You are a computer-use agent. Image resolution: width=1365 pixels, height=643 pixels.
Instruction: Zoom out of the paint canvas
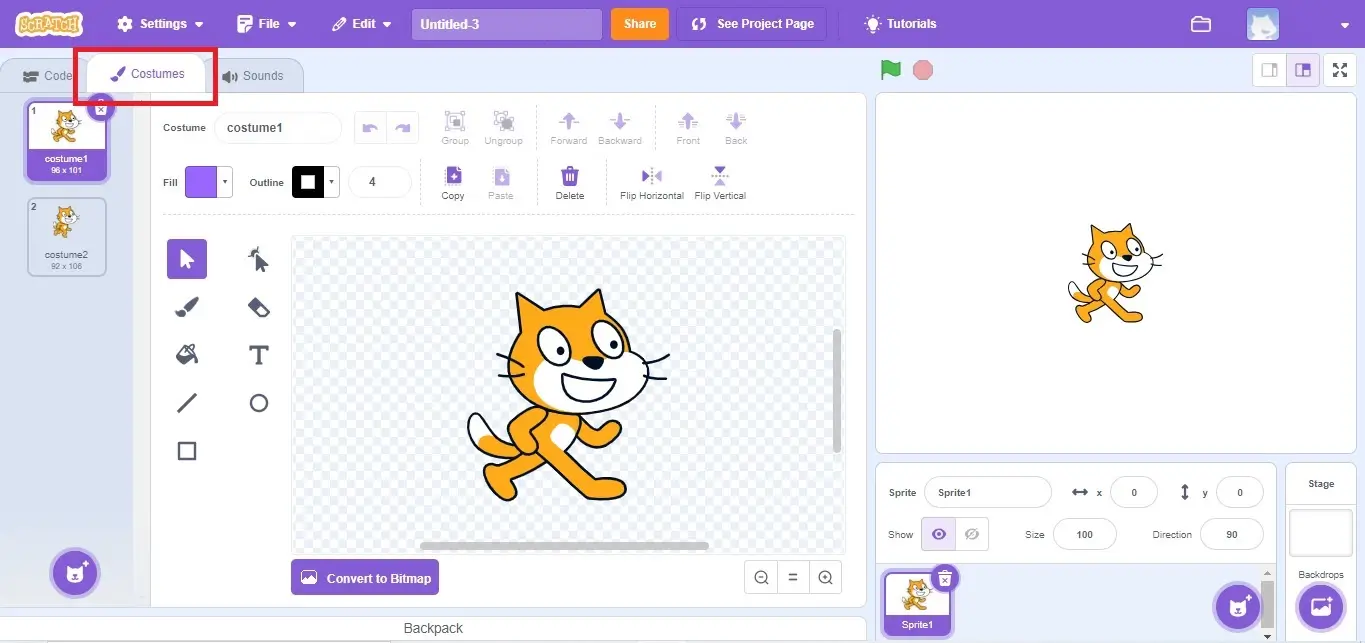[761, 577]
